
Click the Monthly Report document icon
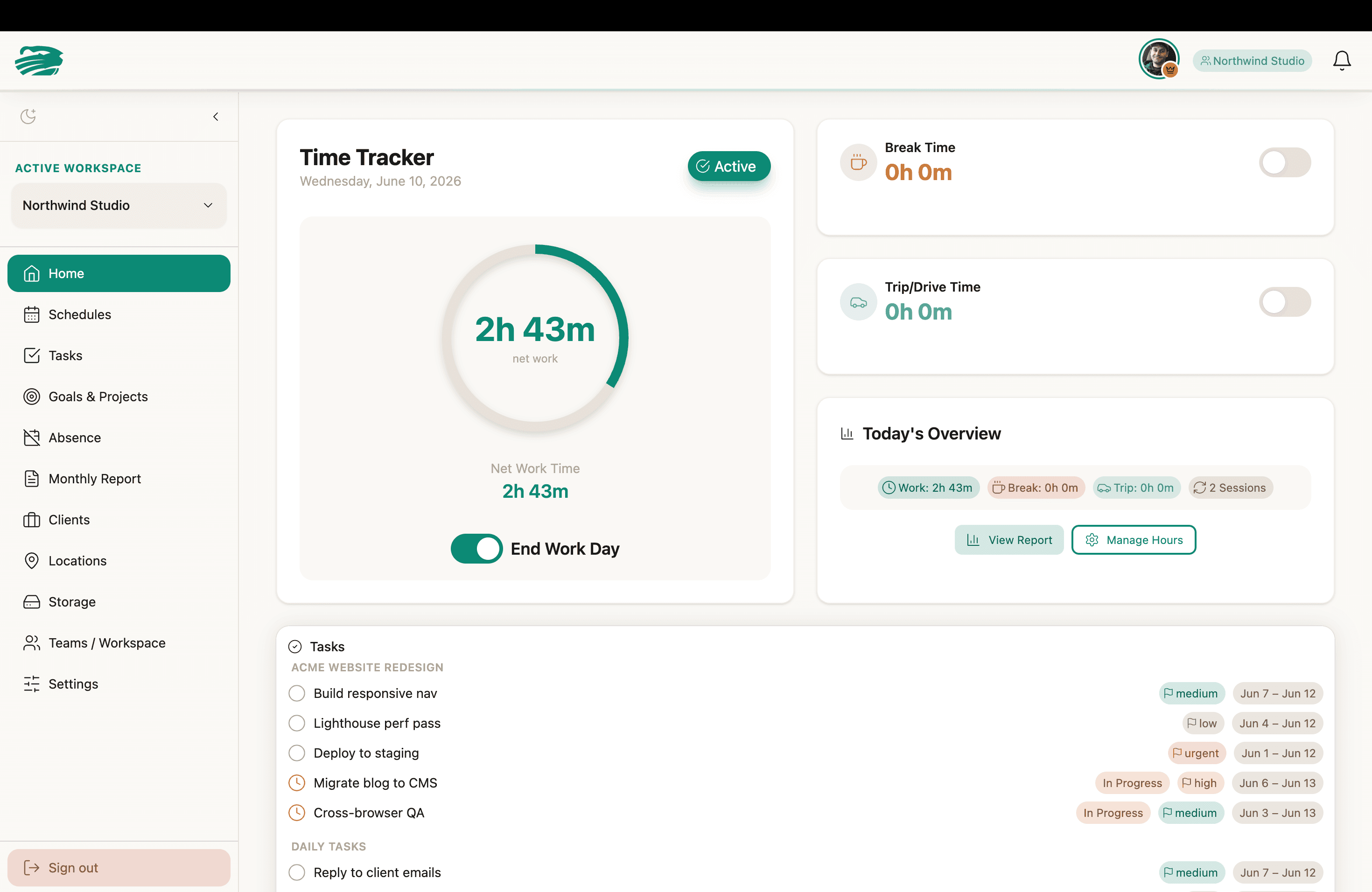tap(32, 478)
